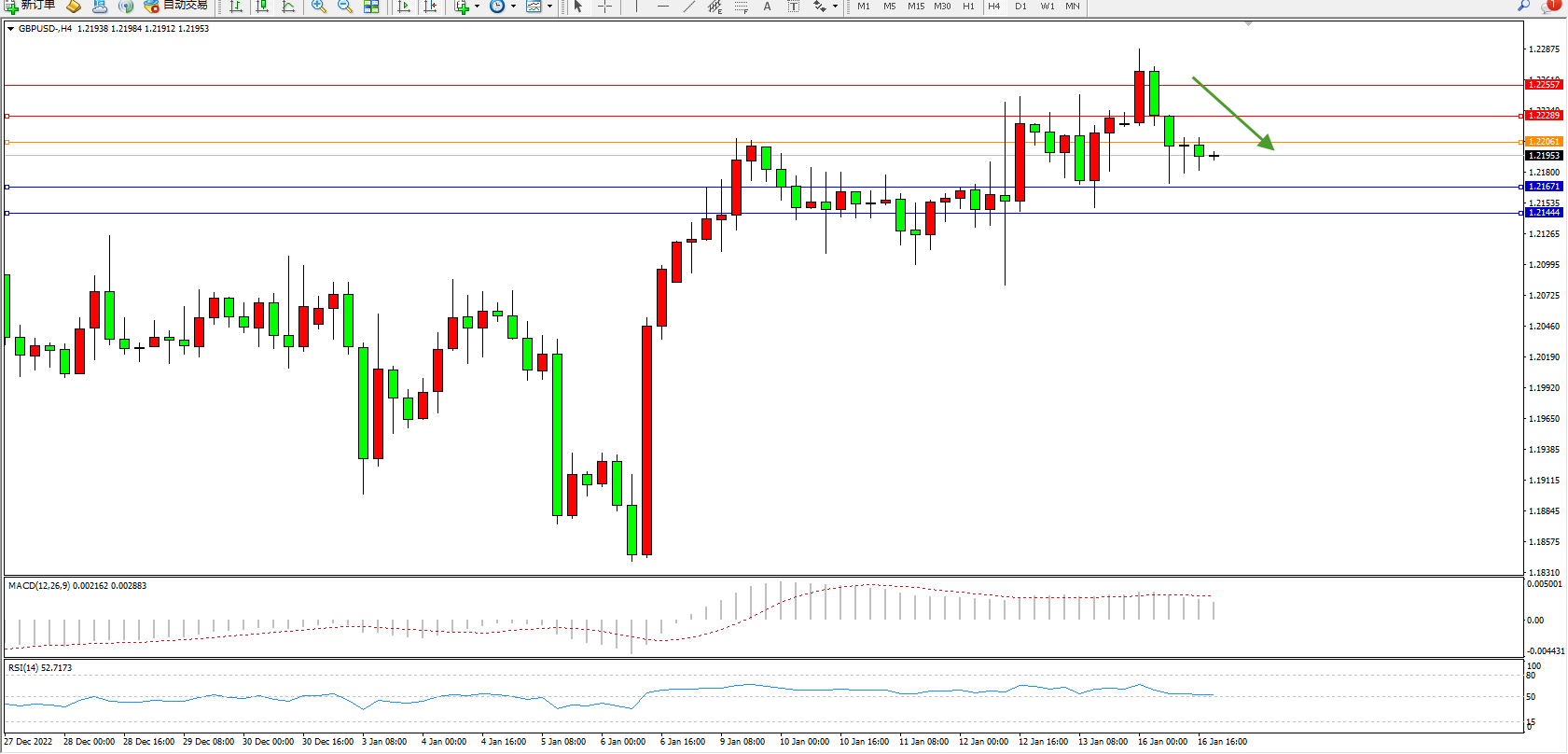Screen dimensions: 1568x754
Task: Zoom out of the chart
Action: click(345, 7)
